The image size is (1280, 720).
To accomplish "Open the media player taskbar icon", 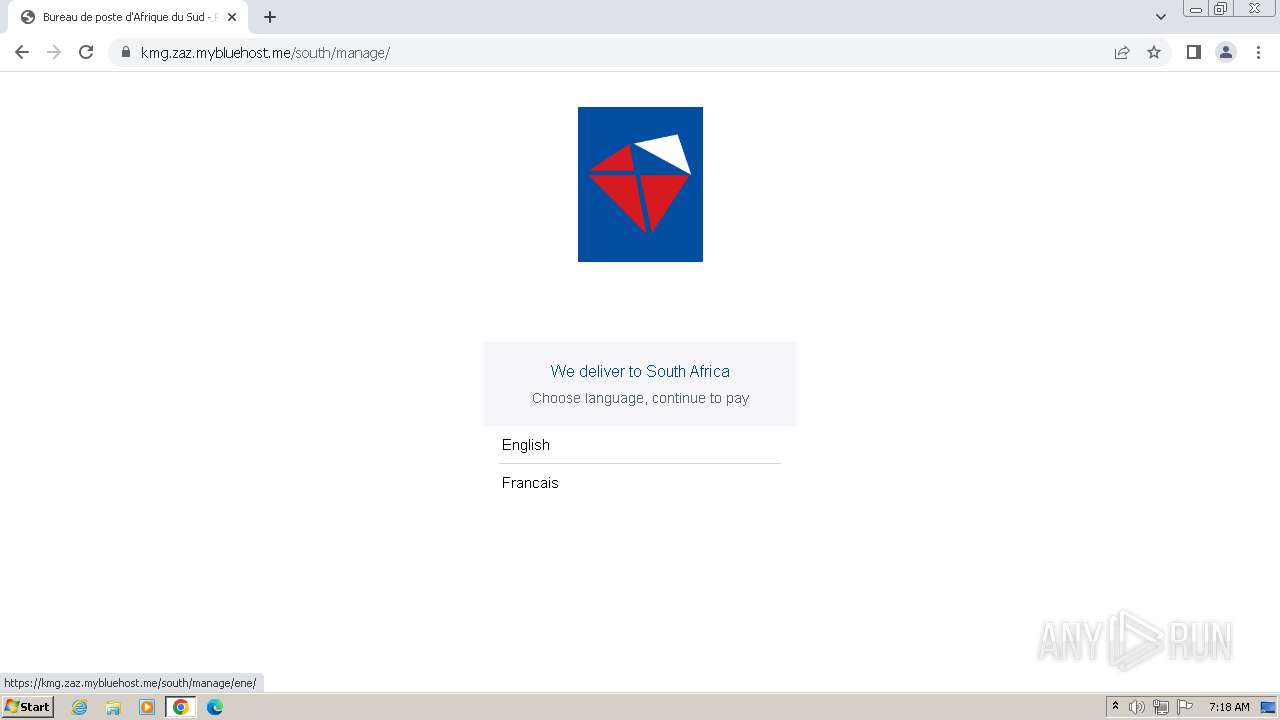I will (x=147, y=707).
